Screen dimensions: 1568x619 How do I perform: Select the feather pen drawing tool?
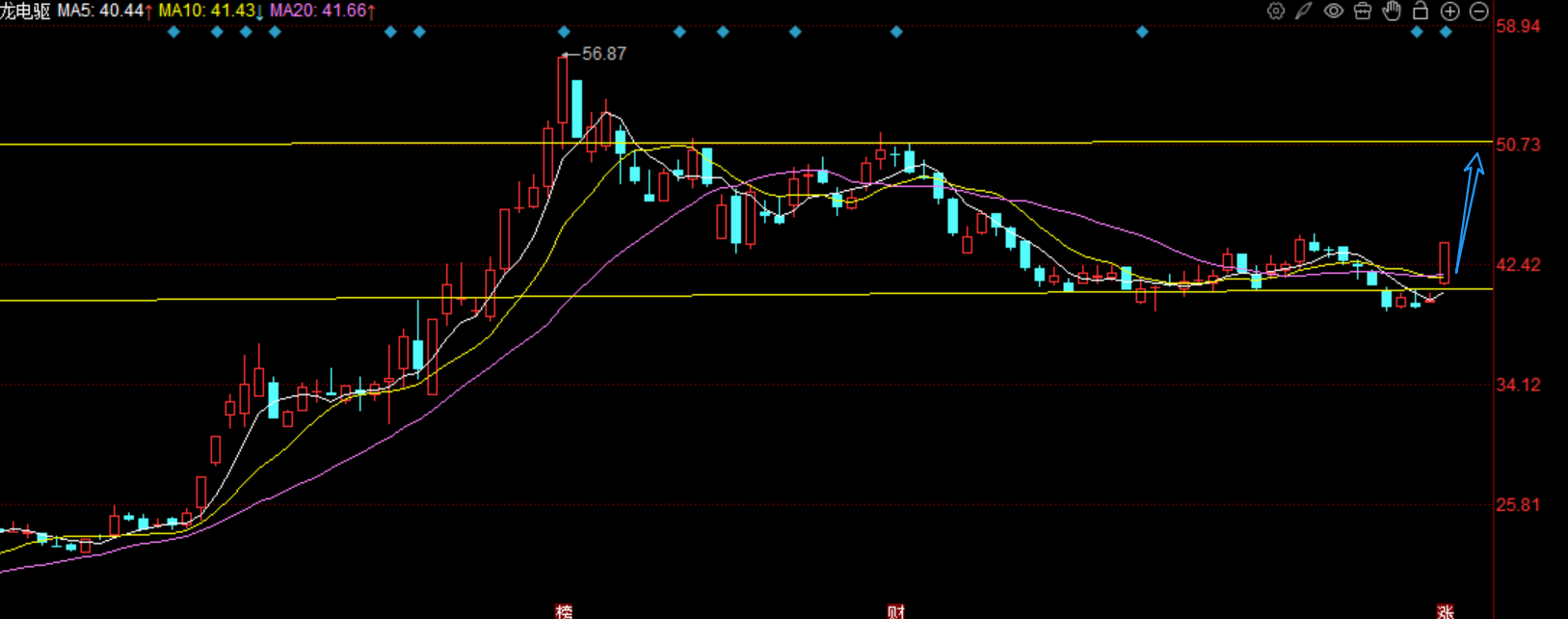pyautogui.click(x=1304, y=12)
